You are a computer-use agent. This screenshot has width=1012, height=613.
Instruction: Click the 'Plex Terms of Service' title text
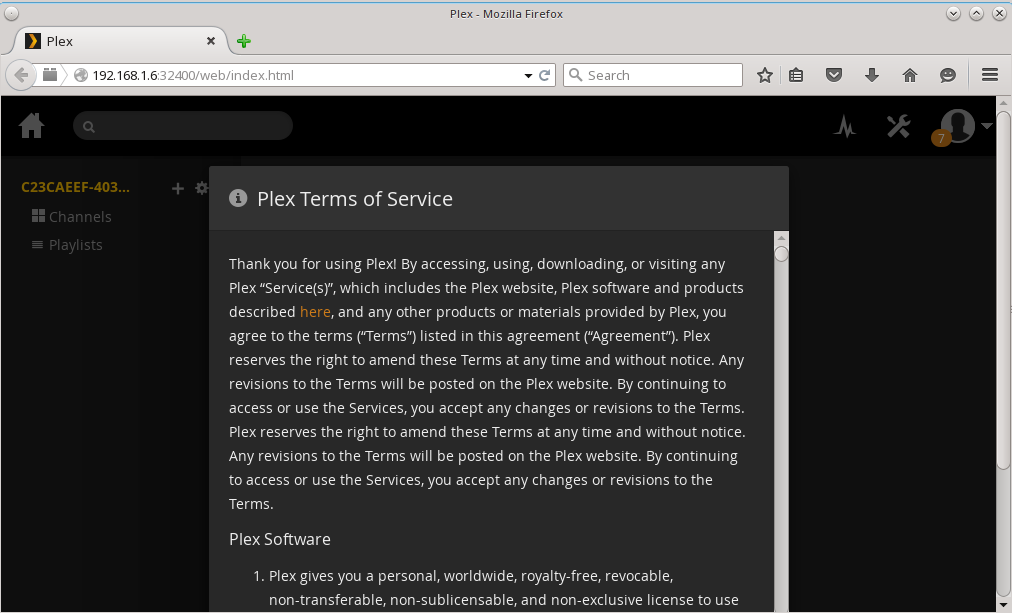(355, 199)
